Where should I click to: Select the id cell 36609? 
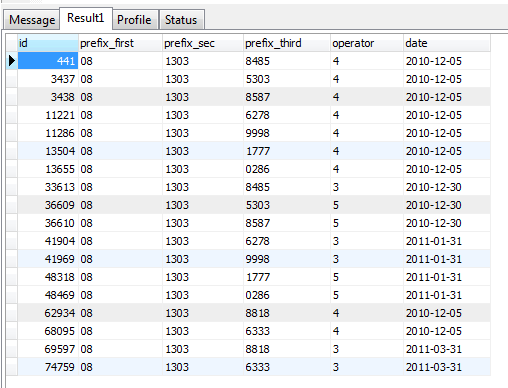click(x=48, y=205)
